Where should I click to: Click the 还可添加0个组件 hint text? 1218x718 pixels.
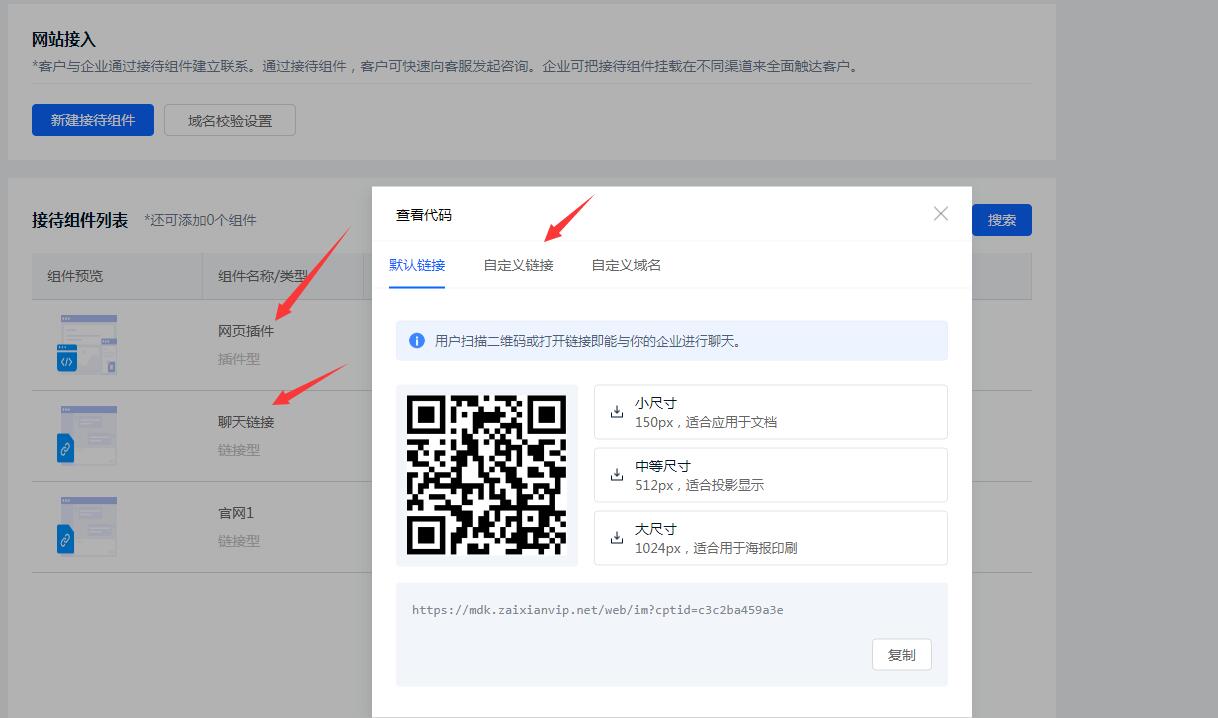coord(200,220)
